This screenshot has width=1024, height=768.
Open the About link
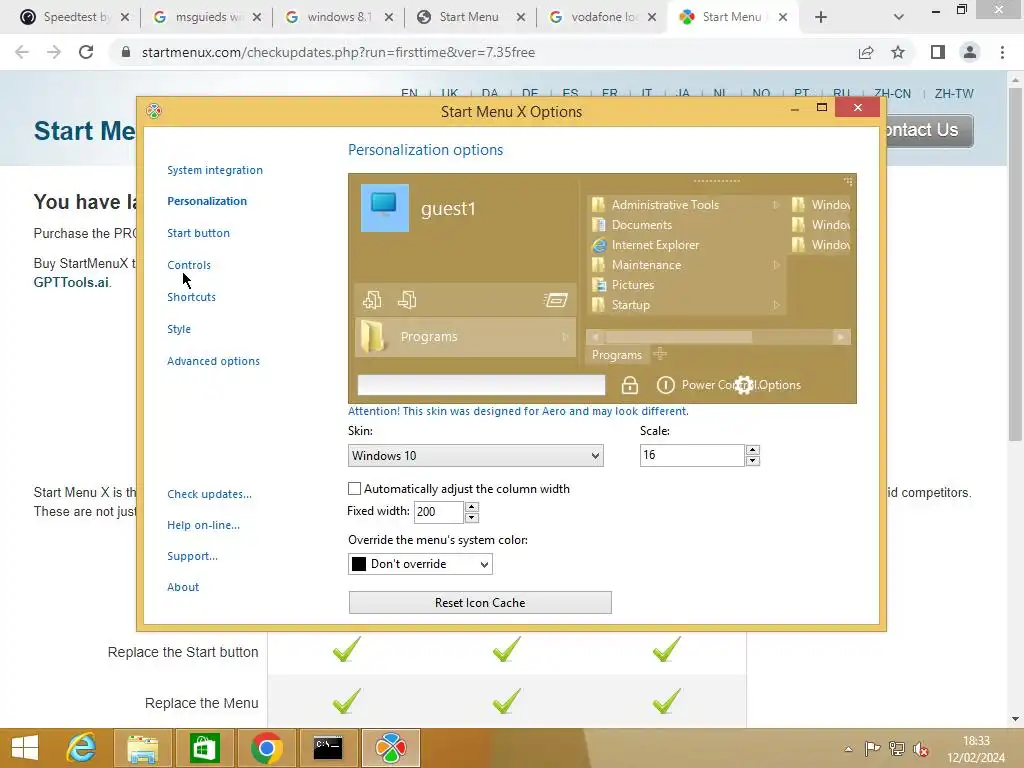[x=183, y=587]
